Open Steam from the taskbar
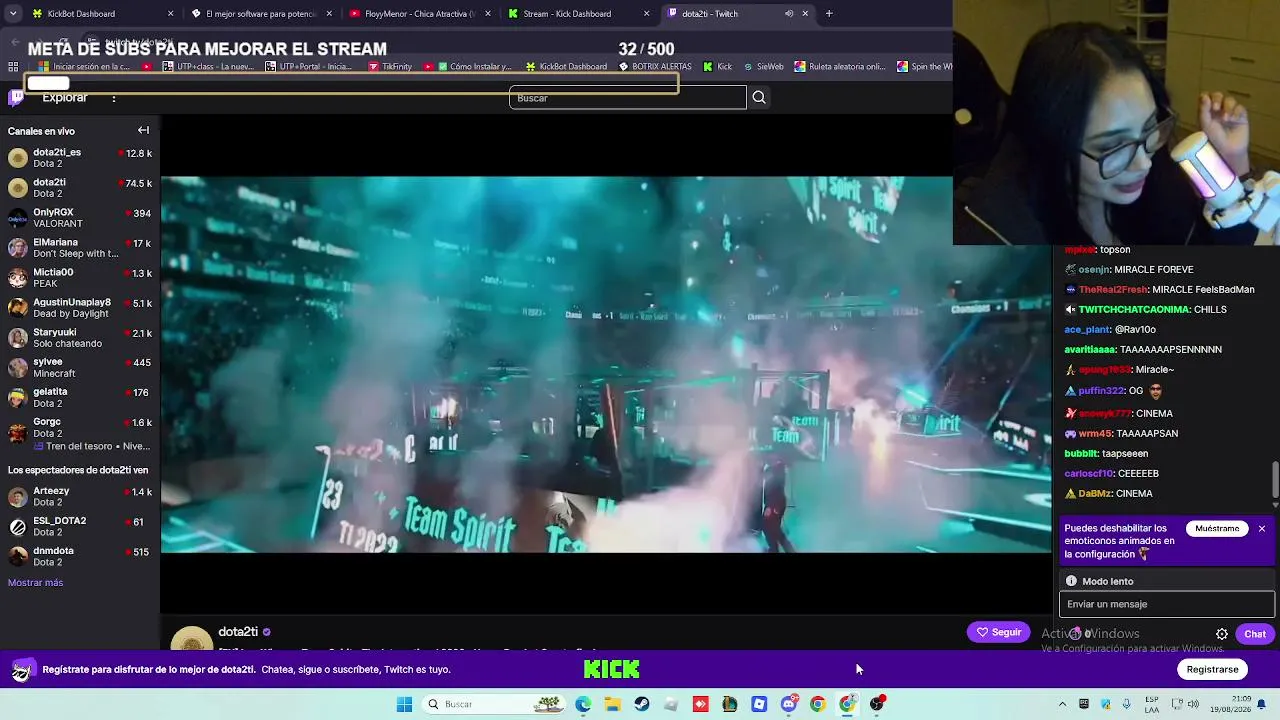Screen dimensions: 1280x720 [x=642, y=704]
